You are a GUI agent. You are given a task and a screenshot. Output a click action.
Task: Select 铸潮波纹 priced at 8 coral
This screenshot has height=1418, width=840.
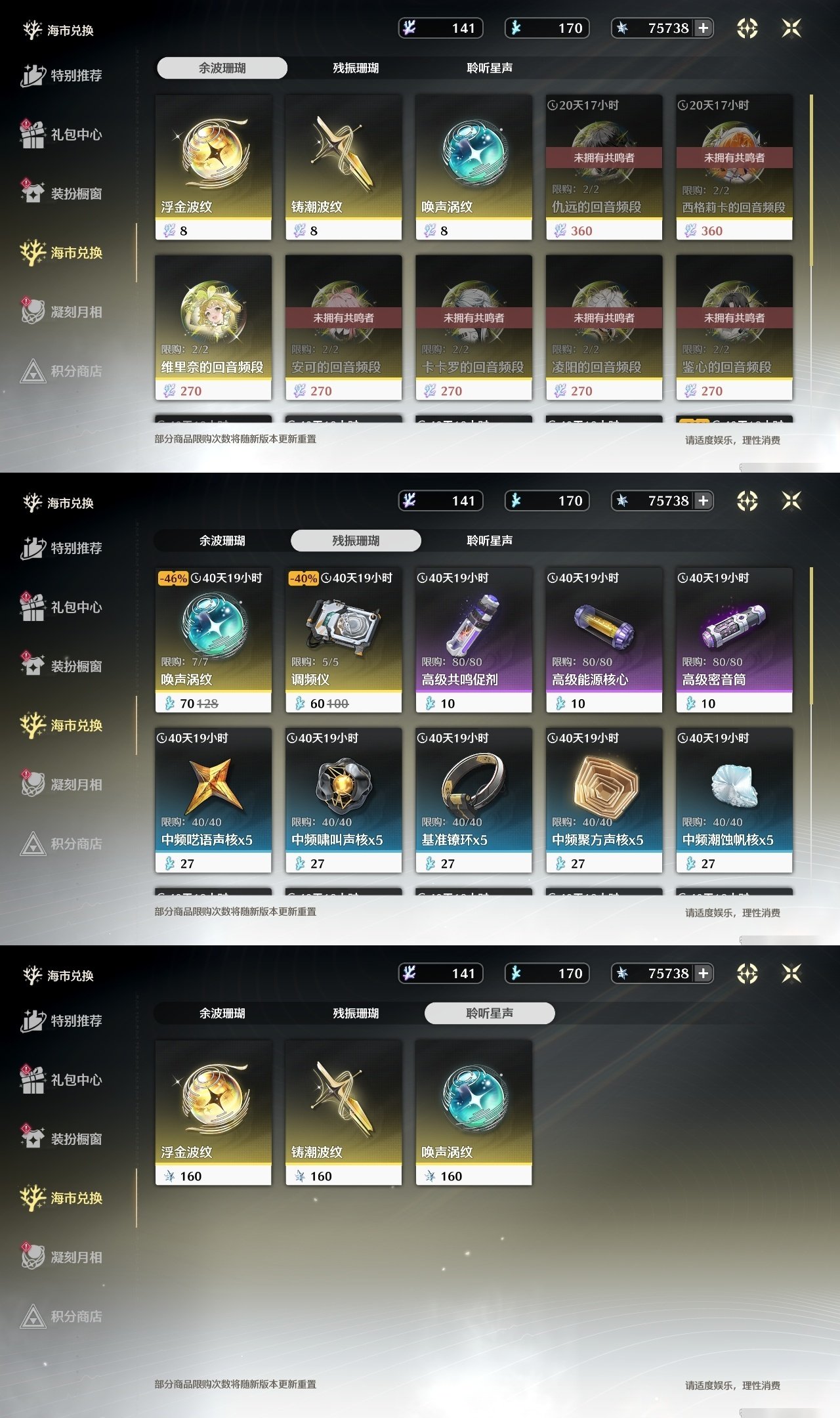[343, 167]
